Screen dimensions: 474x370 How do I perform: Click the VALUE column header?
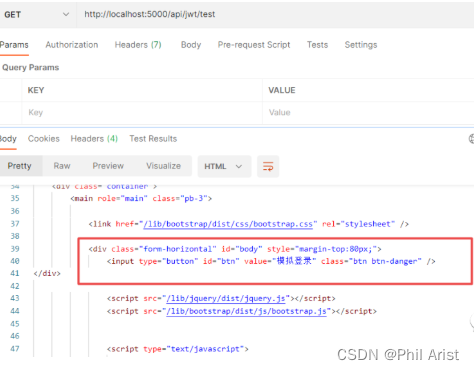(x=282, y=90)
